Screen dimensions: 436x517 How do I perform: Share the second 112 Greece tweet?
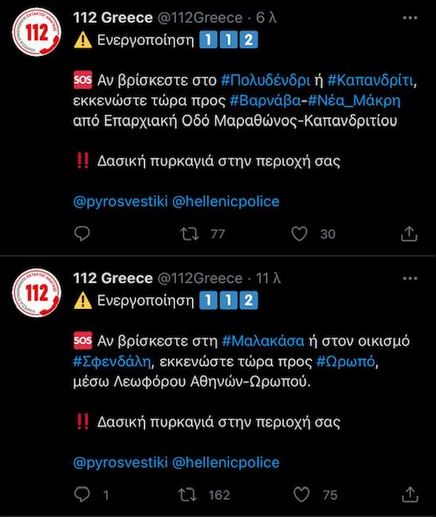[x=410, y=494]
